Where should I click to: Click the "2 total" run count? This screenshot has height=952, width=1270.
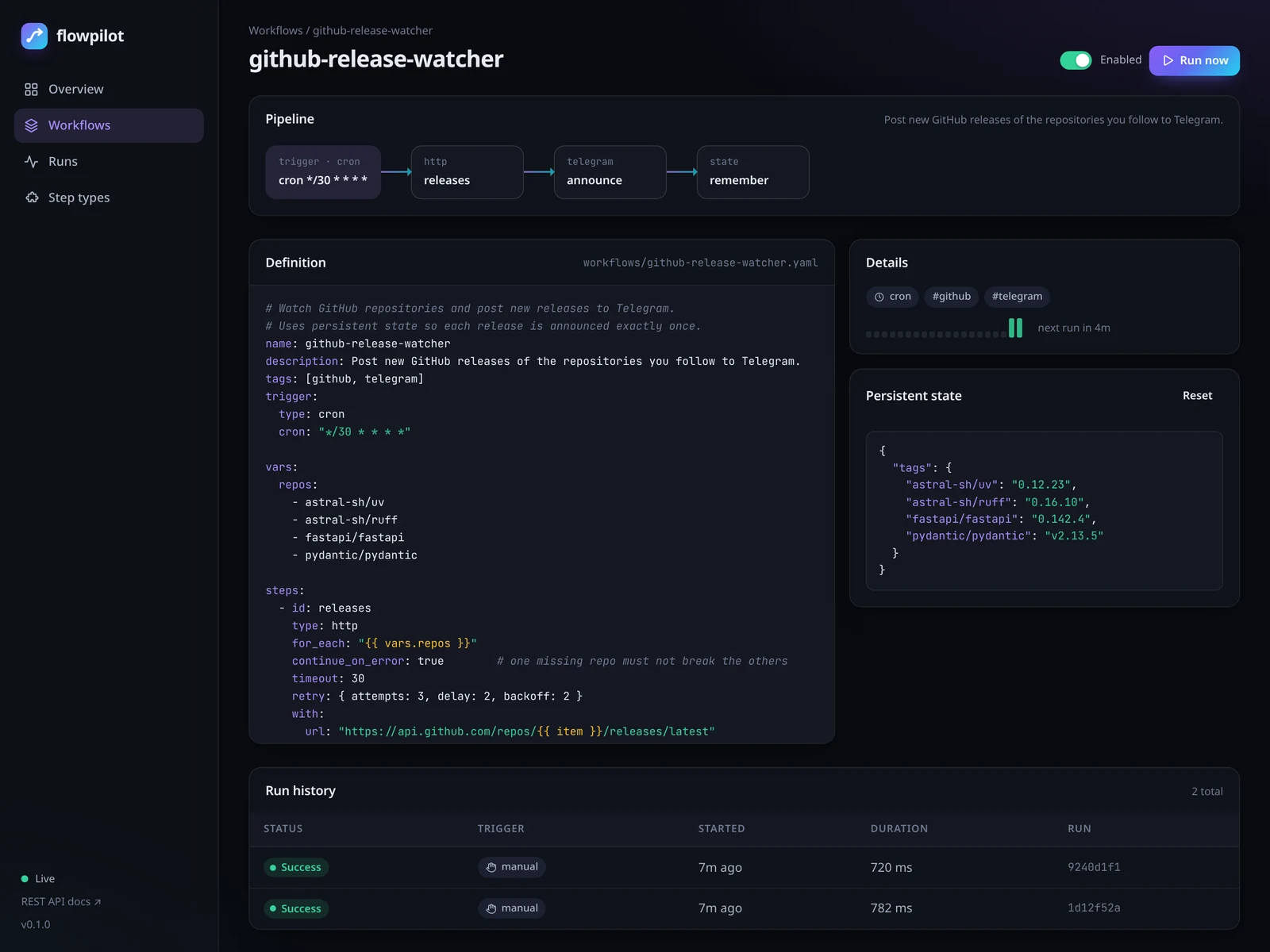1206,792
